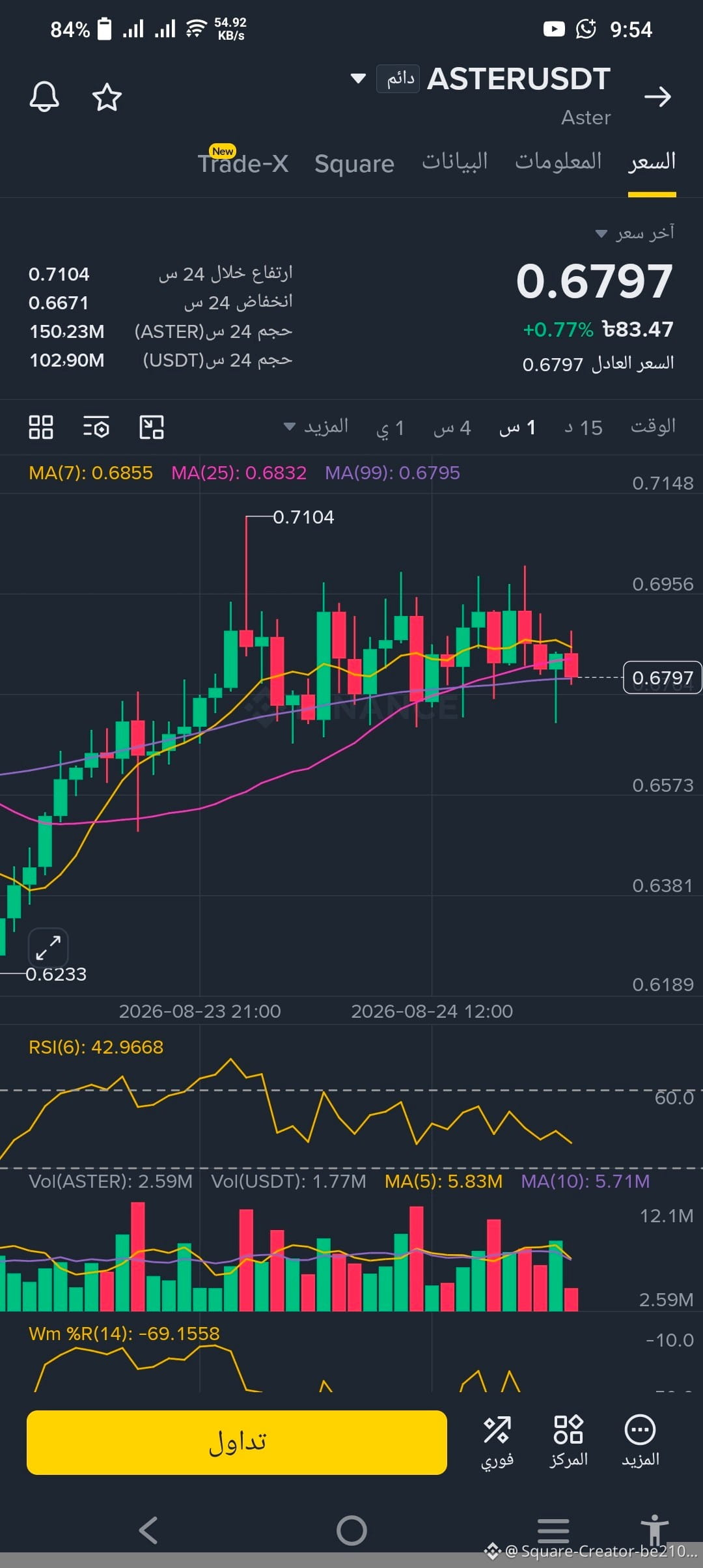Tap the Vol(ASTER): 2.59M label
This screenshot has width=703, height=1568.
[111, 1181]
